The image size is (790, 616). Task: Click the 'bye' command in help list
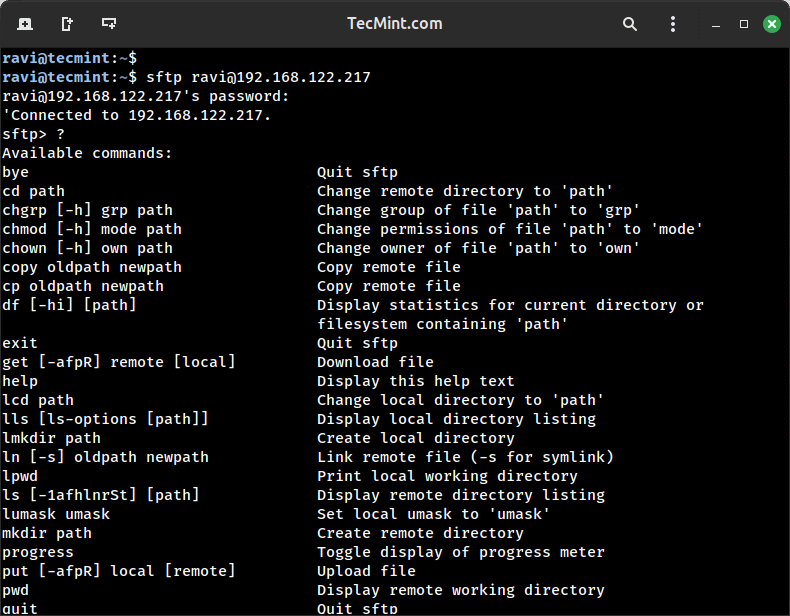pyautogui.click(x=16, y=172)
